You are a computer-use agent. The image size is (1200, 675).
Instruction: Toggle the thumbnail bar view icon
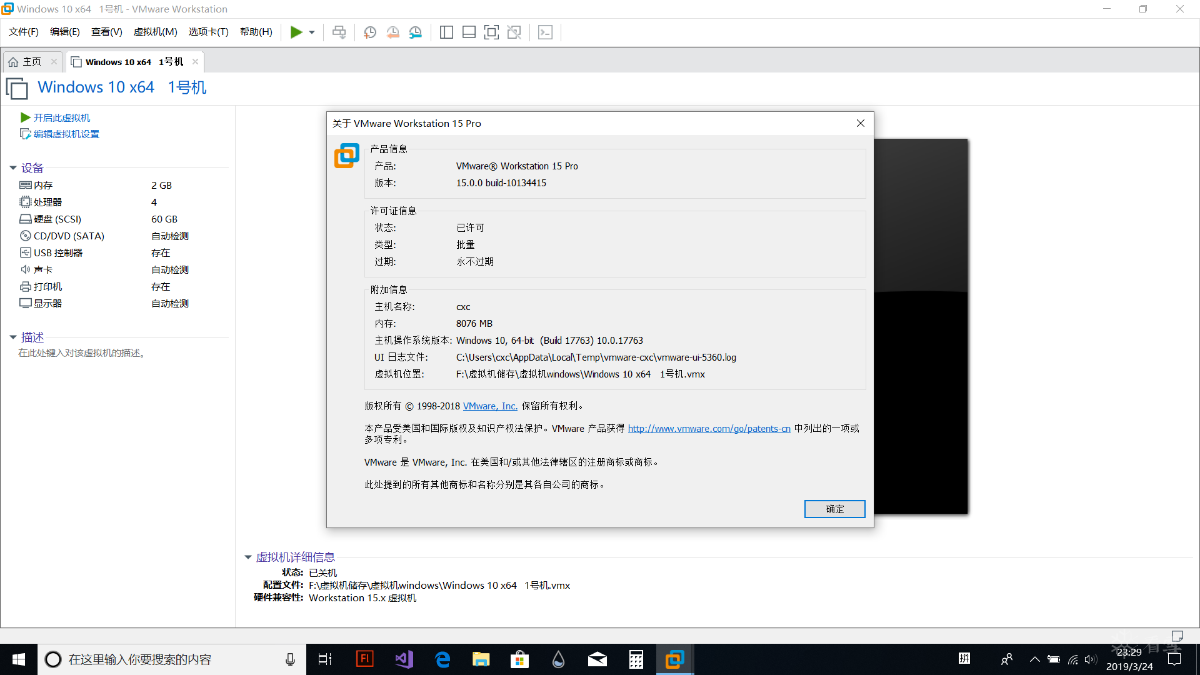click(x=468, y=32)
